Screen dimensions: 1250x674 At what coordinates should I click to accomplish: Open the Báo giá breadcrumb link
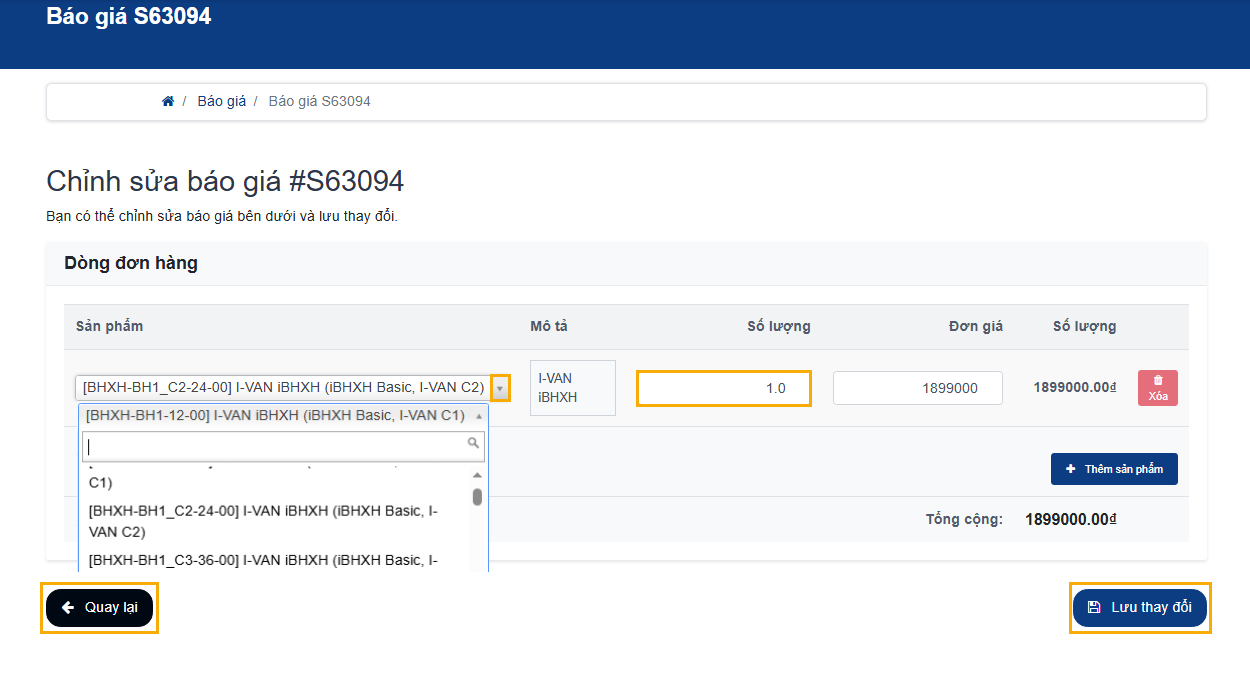221,101
